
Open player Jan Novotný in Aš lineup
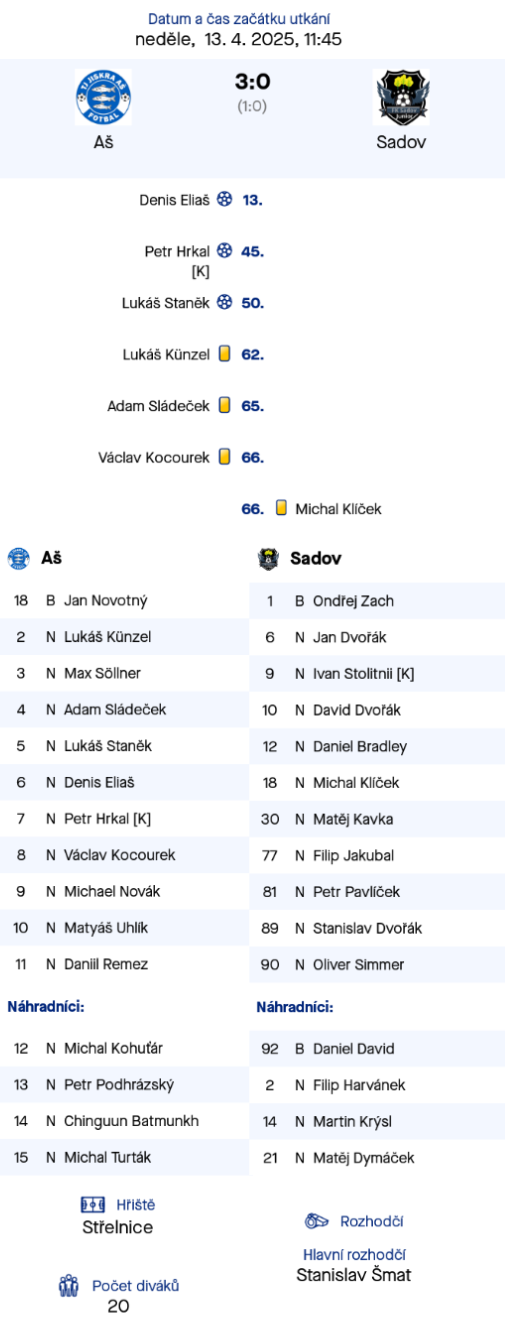106,601
